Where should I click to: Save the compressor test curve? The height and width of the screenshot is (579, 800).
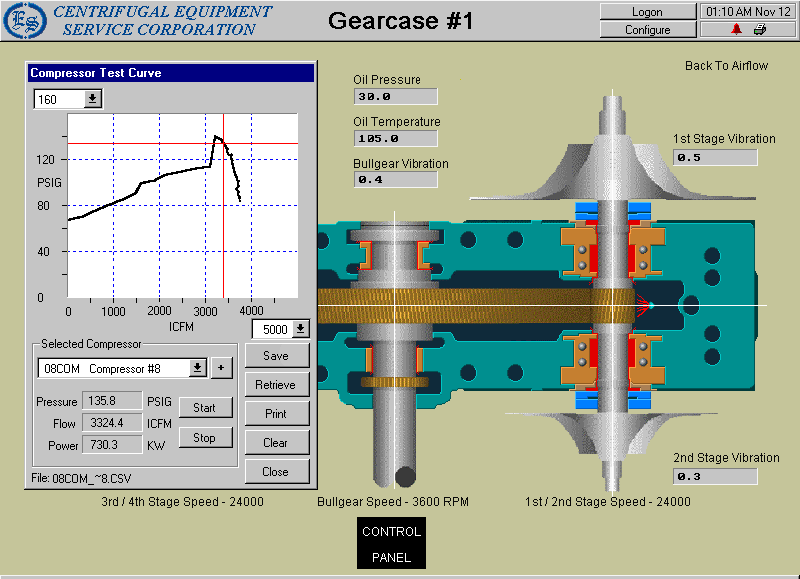(276, 356)
